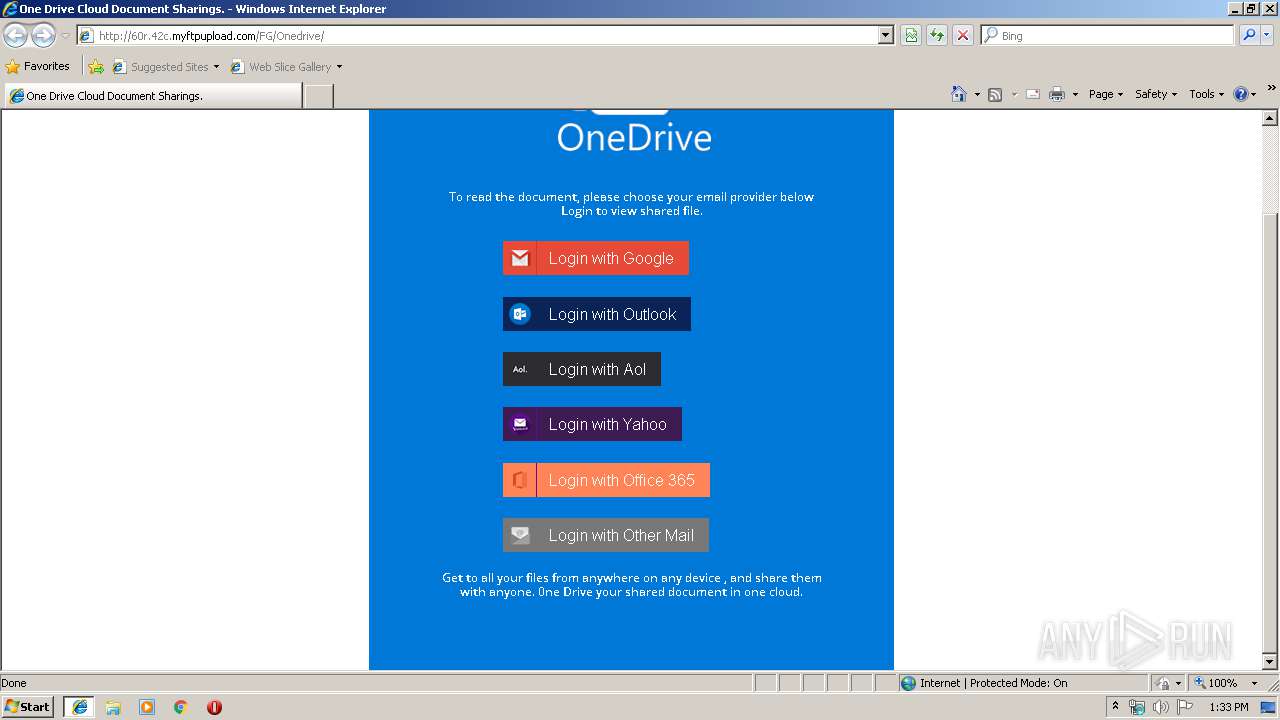Click the Bing search box
The image size is (1280, 720).
tap(1108, 36)
